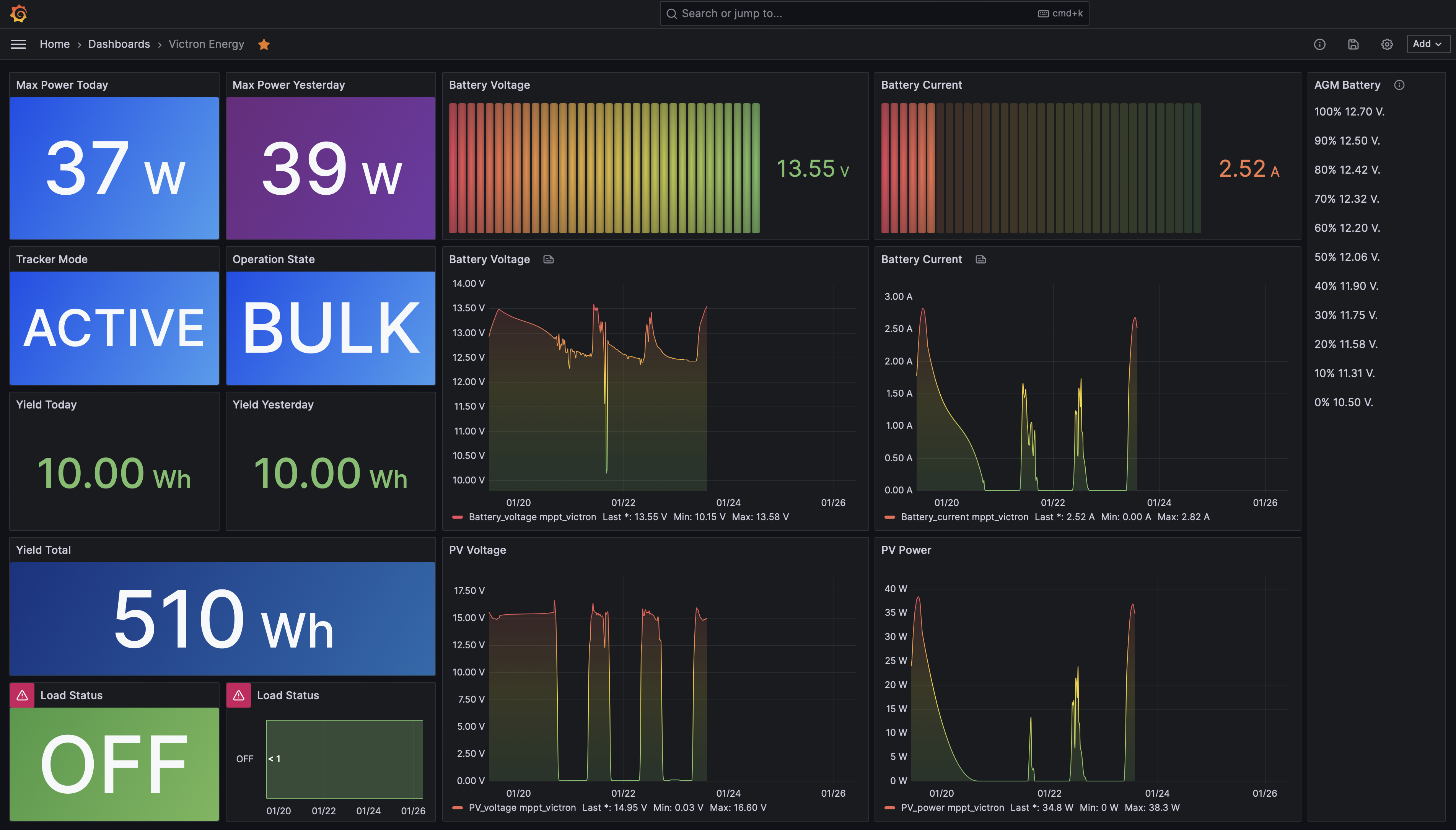Screen dimensions: 1456x830
Task: Click the green Load Status state timeline bar
Action: coord(345,759)
